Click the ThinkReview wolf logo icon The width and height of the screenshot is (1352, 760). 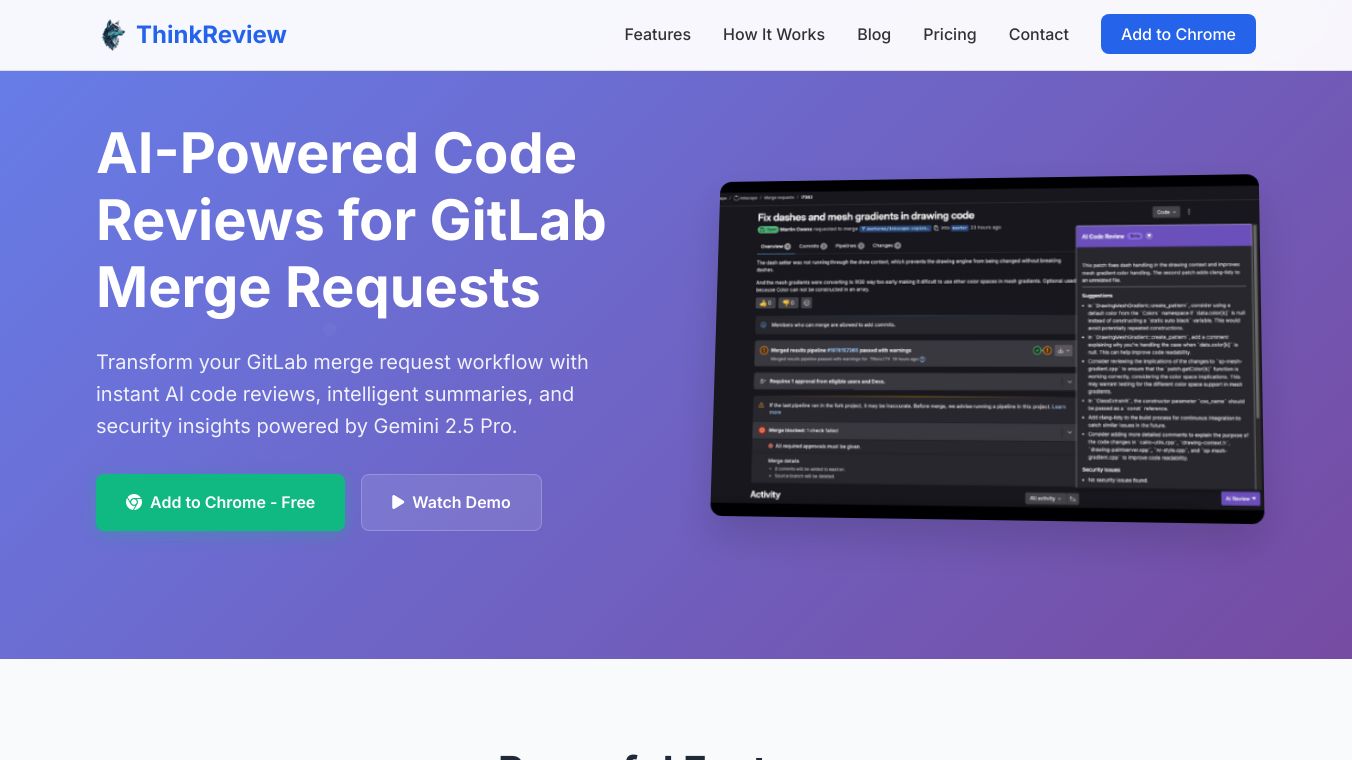113,35
